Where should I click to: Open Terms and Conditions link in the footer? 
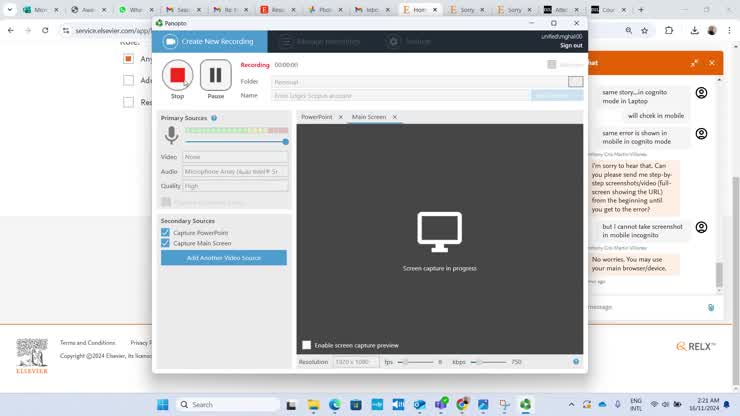coord(87,343)
